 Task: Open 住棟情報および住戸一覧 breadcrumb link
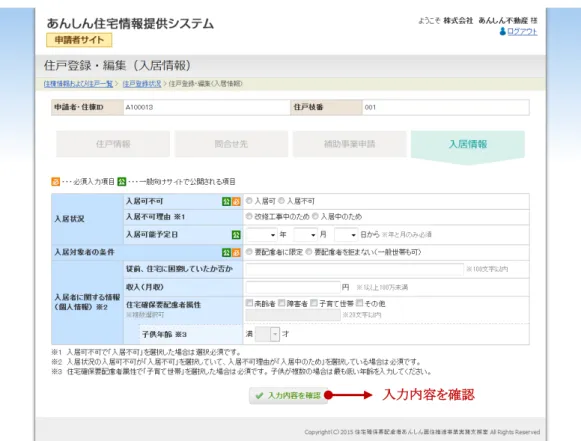(78, 84)
